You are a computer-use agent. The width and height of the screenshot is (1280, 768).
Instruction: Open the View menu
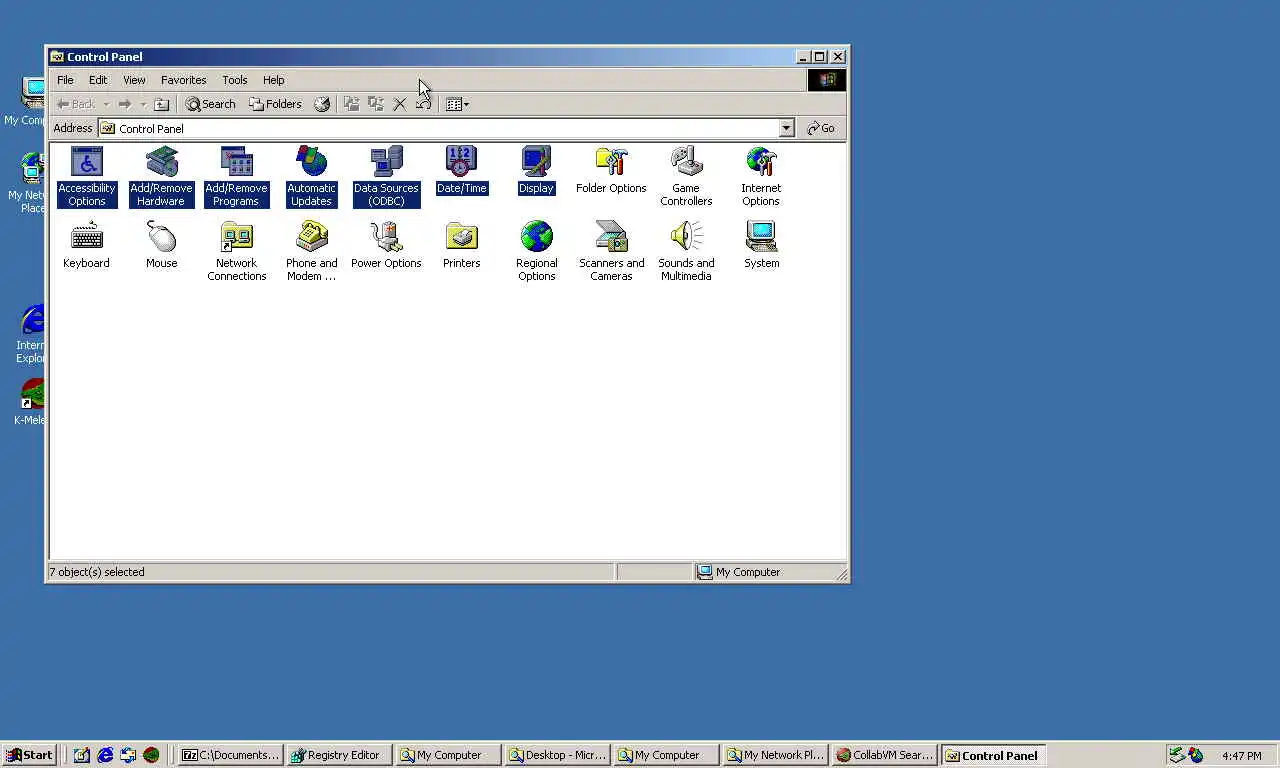(x=134, y=80)
